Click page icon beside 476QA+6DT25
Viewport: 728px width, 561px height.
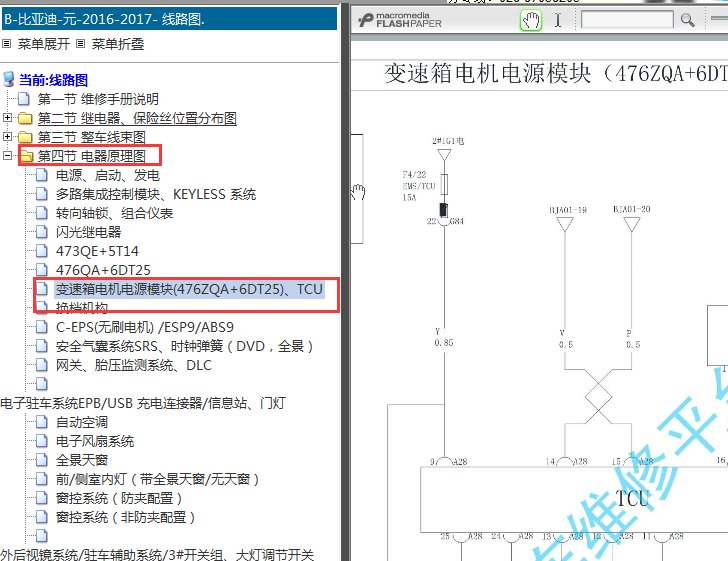(x=42, y=270)
